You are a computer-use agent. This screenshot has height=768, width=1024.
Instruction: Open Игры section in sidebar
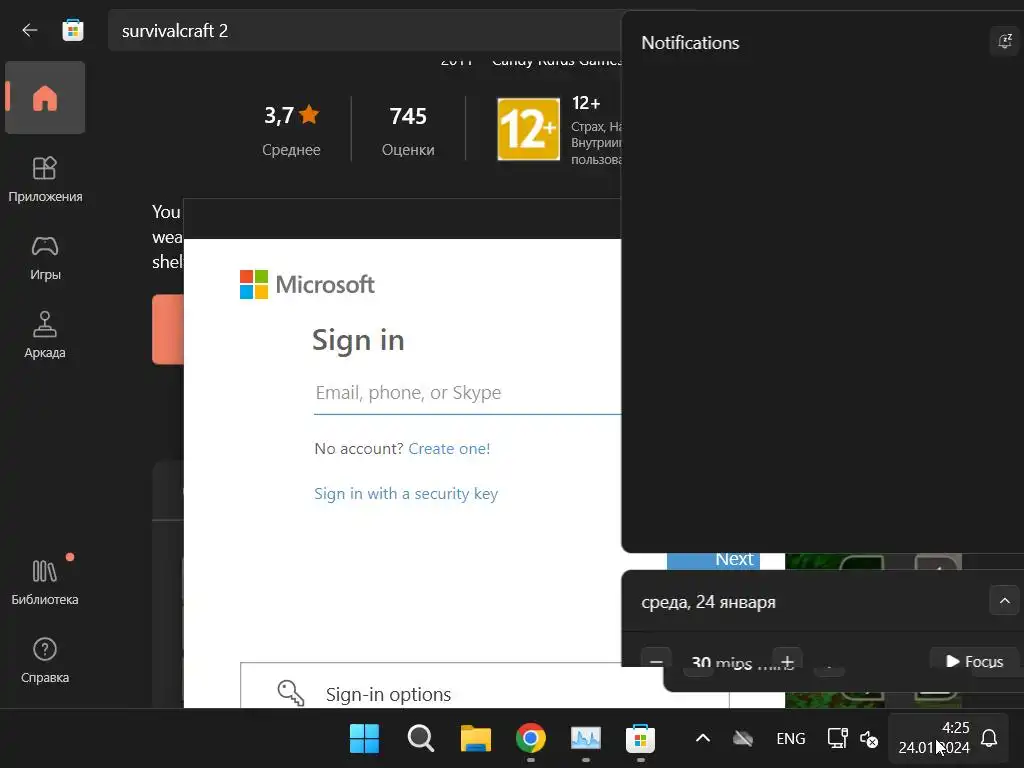45,258
